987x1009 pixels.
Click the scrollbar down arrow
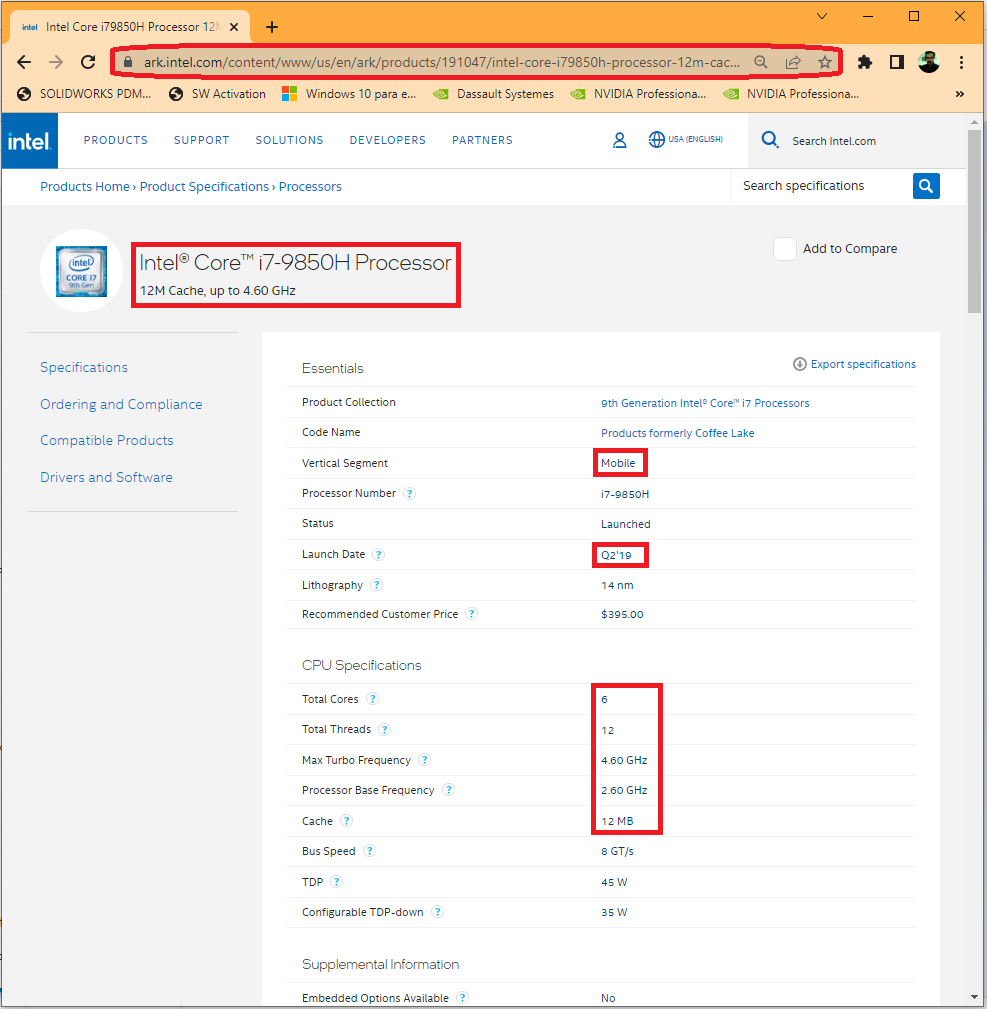(974, 997)
